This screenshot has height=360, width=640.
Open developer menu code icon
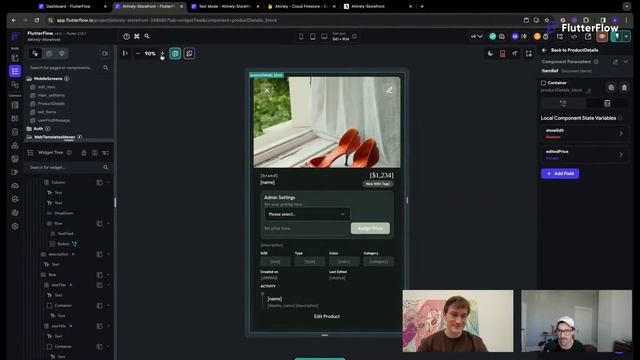[x=574, y=36]
